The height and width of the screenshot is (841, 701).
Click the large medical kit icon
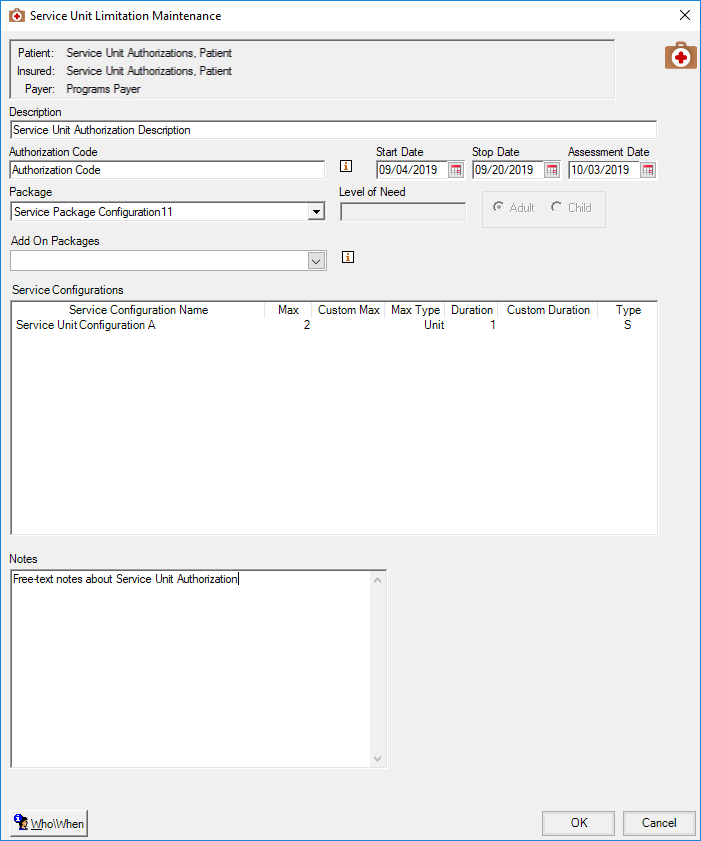(x=681, y=56)
